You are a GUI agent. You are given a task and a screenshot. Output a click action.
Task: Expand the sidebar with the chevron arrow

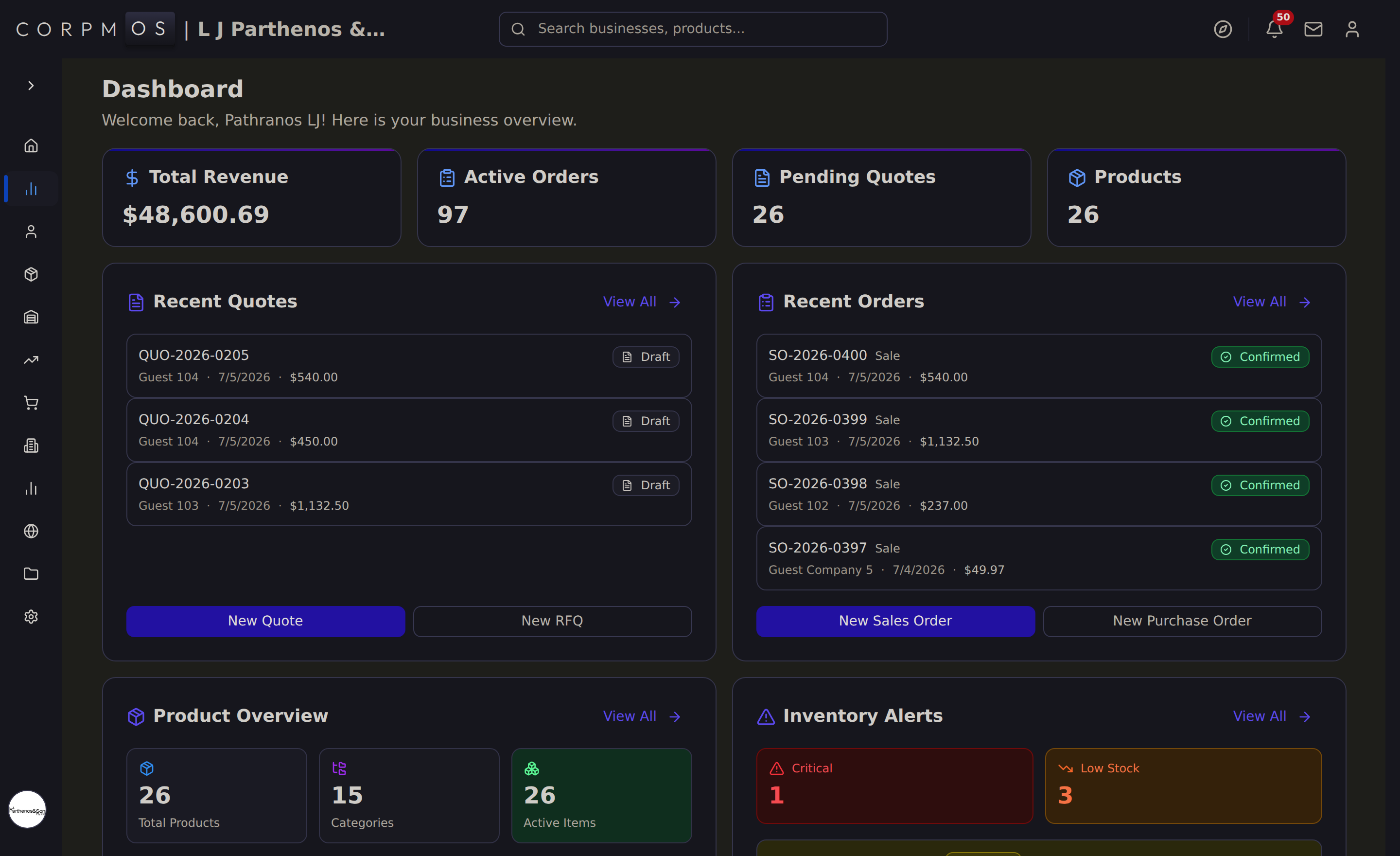[31, 86]
